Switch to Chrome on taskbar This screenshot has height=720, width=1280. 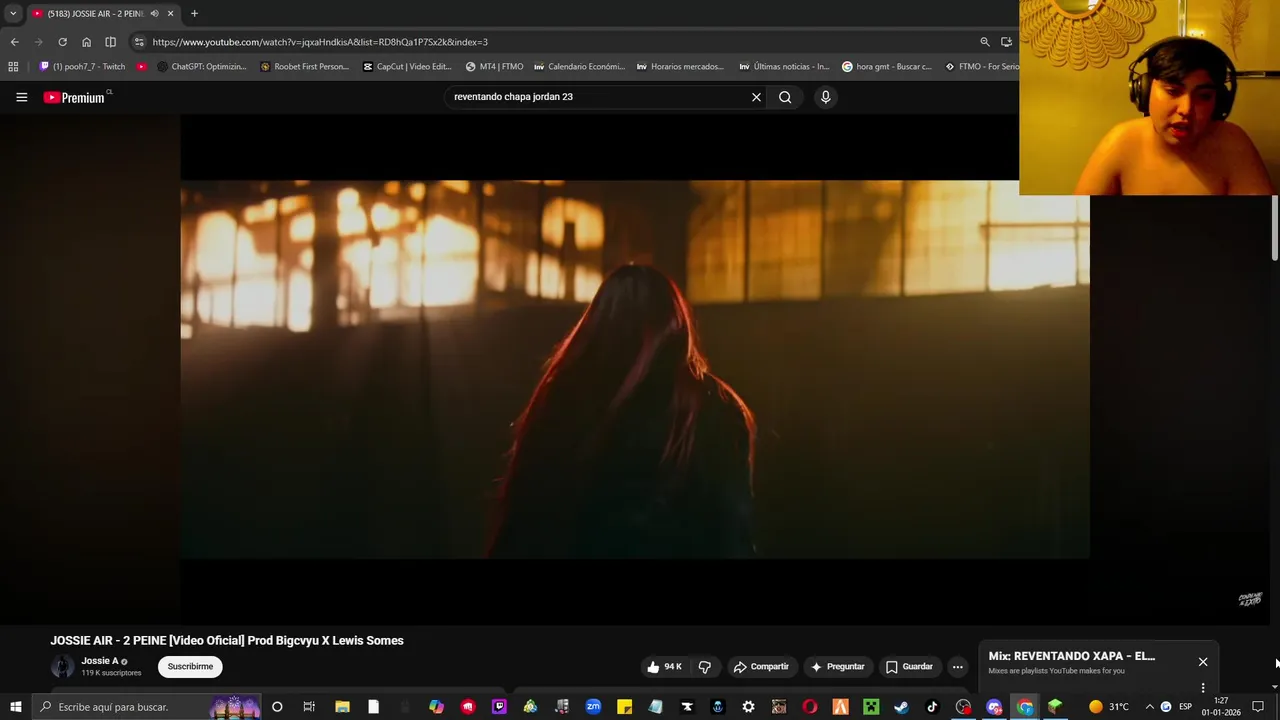click(1025, 707)
